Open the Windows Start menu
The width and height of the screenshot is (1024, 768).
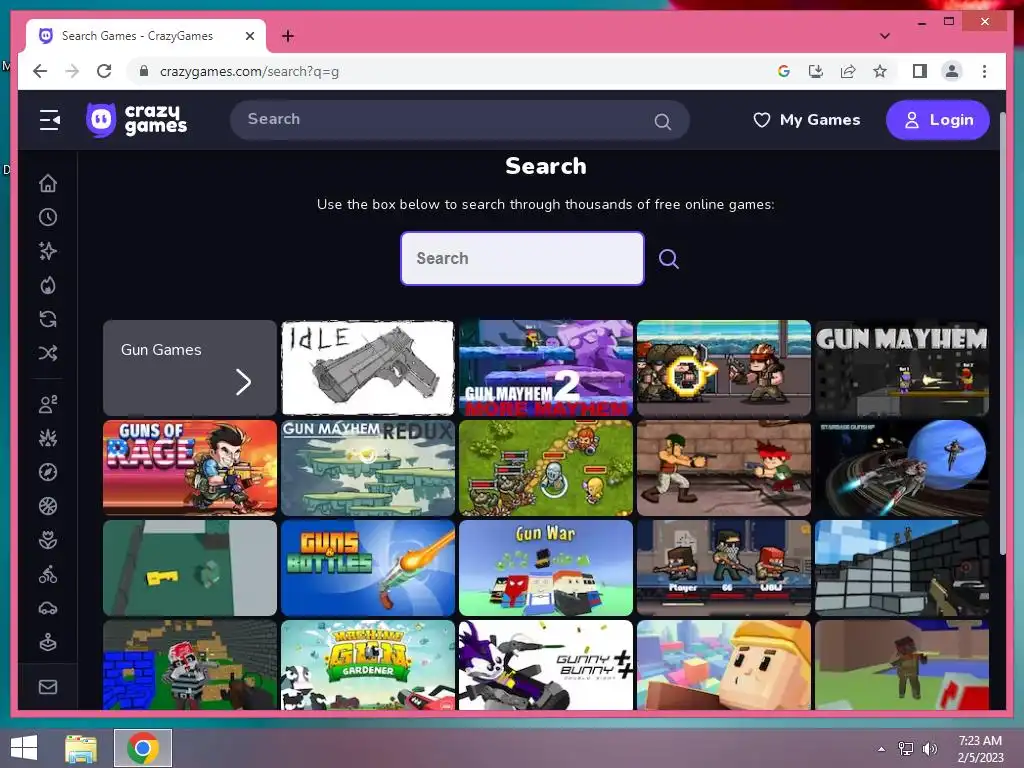[x=24, y=748]
